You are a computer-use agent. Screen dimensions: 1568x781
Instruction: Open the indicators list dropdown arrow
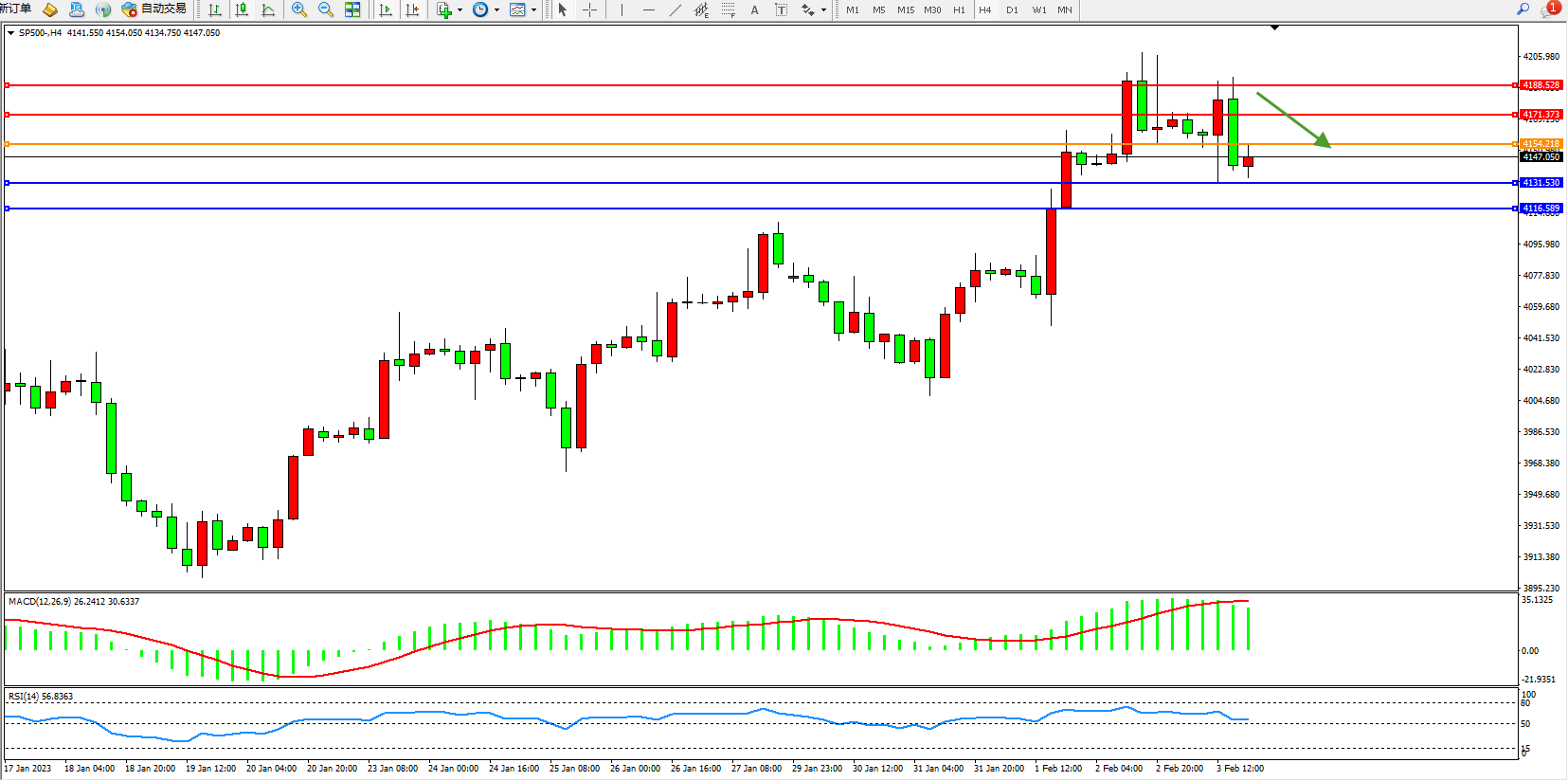coord(460,10)
